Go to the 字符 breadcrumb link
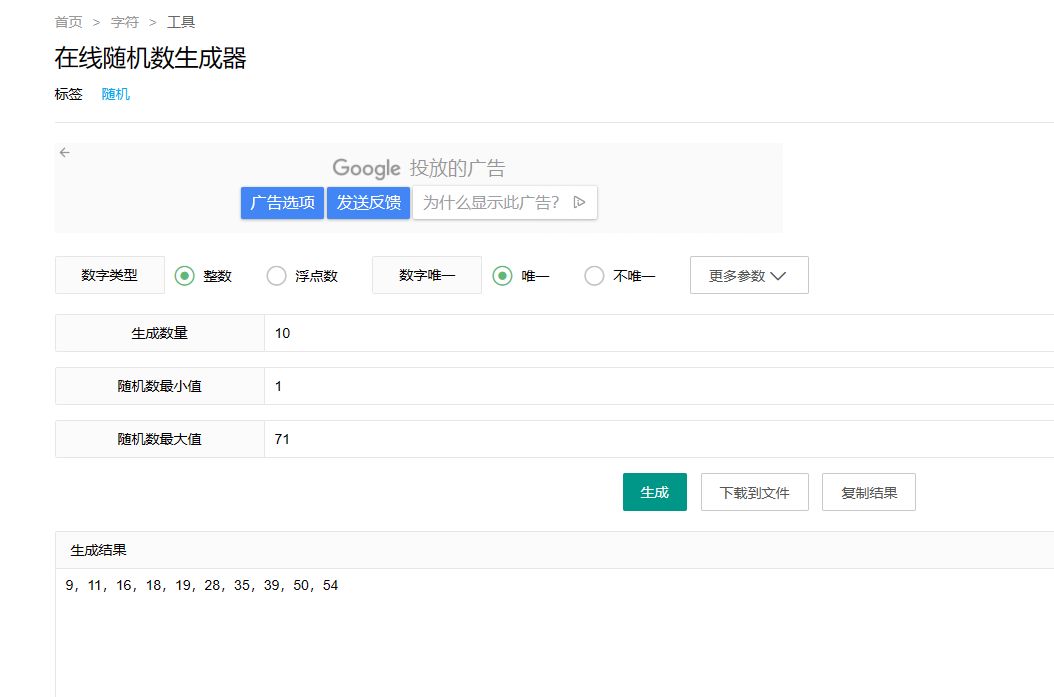The height and width of the screenshot is (697, 1054). (125, 22)
